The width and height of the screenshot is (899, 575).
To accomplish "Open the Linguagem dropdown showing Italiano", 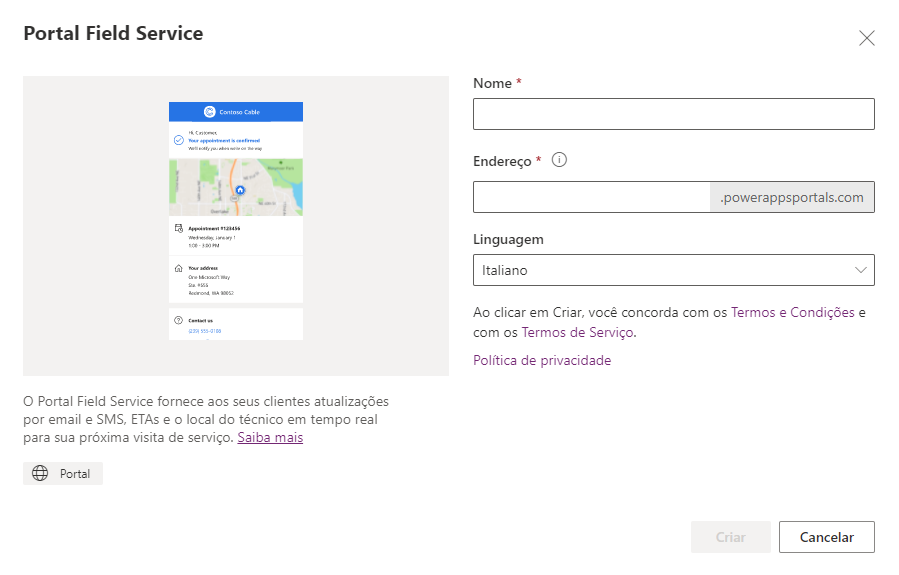I will tap(674, 270).
